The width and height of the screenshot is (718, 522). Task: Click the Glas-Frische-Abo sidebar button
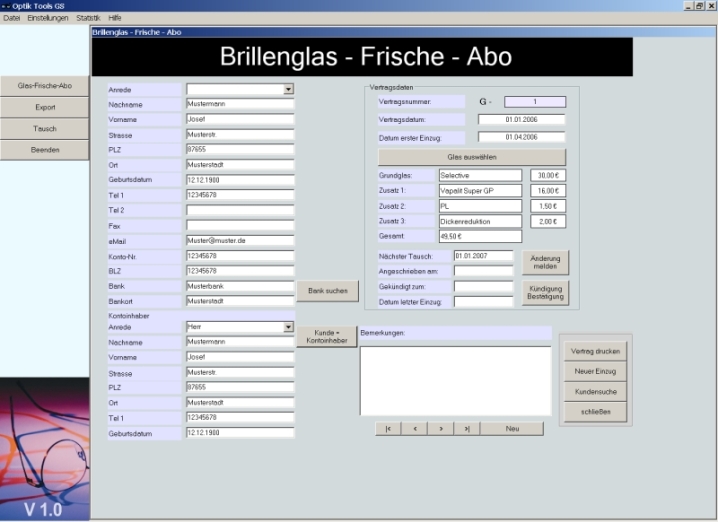pos(45,86)
